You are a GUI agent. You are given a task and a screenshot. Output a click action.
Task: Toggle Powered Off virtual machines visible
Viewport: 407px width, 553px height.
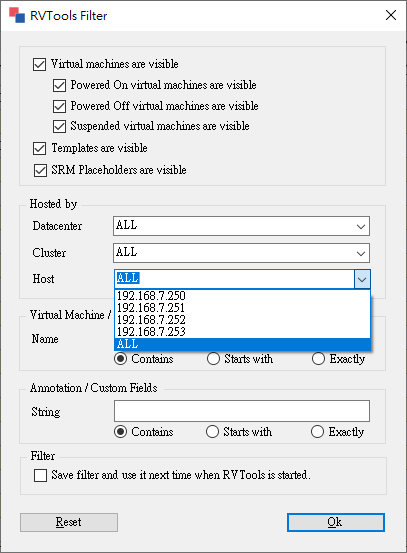[59, 106]
